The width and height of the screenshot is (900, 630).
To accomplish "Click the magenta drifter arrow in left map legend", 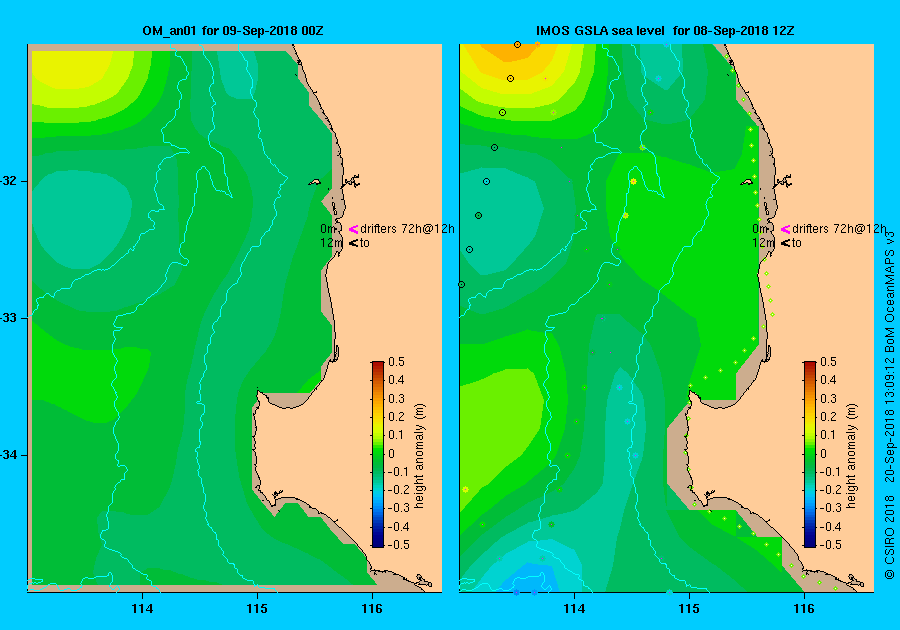I will click(x=353, y=229).
